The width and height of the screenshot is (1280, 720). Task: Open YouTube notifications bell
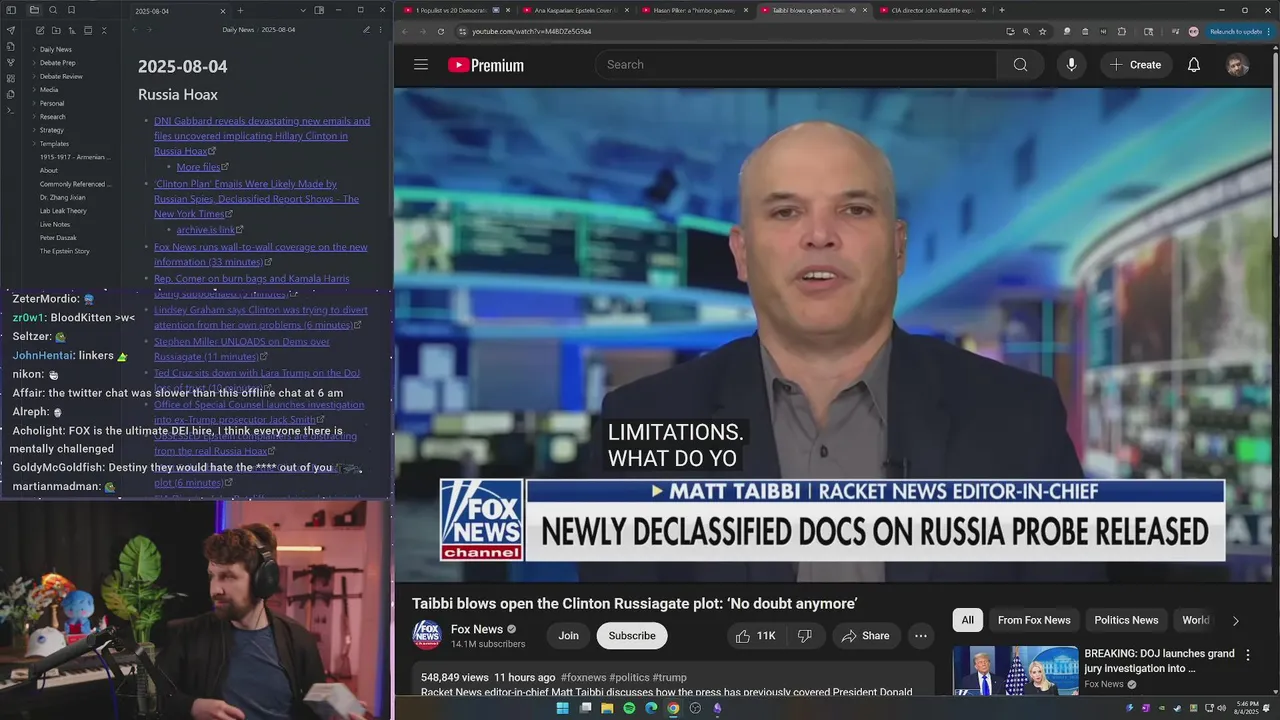[x=1193, y=65]
